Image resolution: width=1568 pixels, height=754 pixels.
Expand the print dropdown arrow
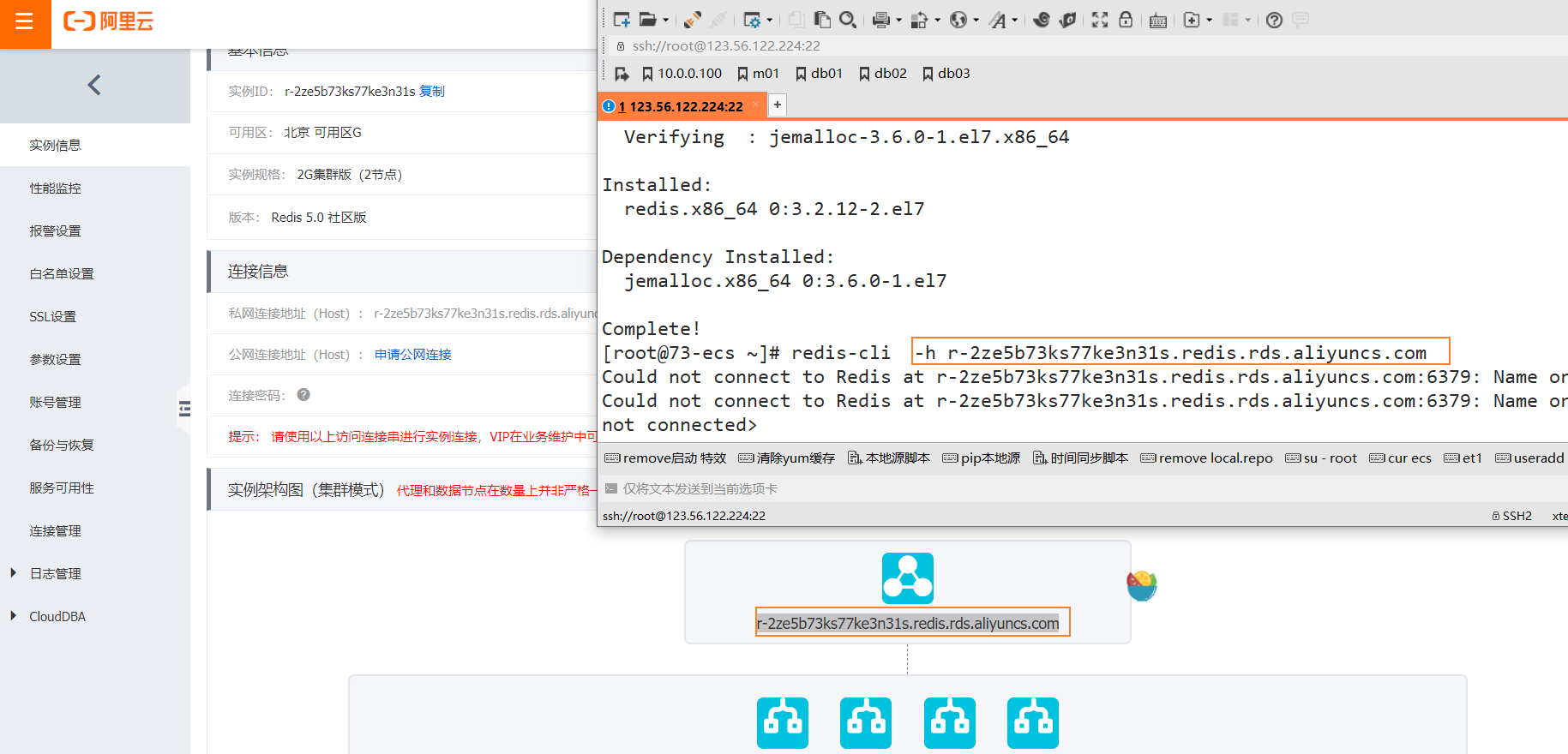[x=898, y=20]
